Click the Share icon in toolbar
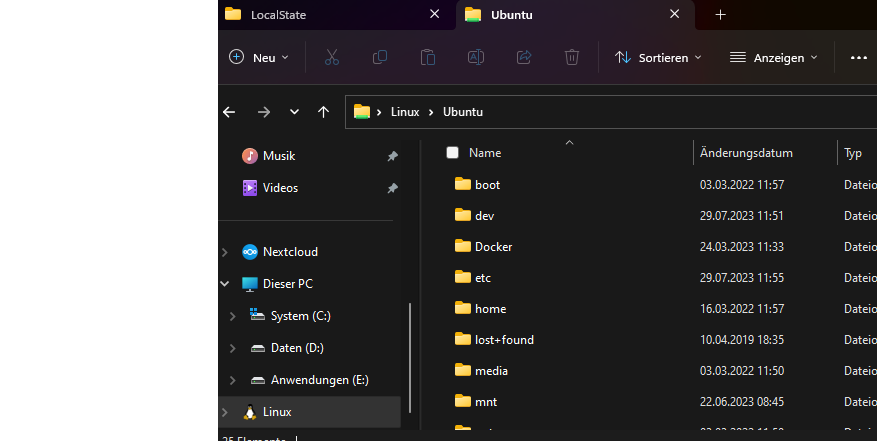The image size is (877, 441). click(x=524, y=58)
